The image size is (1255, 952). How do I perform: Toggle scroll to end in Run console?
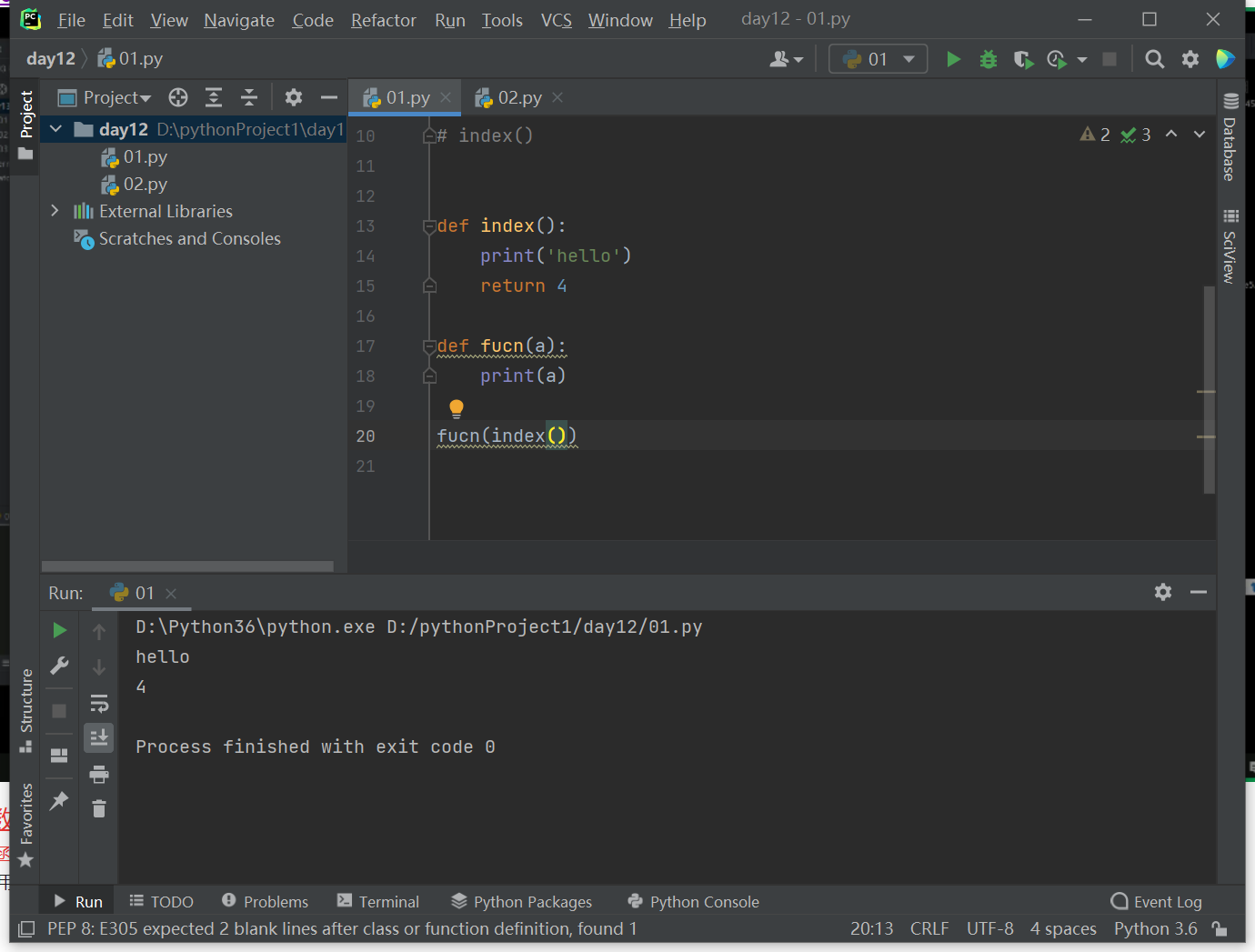click(99, 737)
